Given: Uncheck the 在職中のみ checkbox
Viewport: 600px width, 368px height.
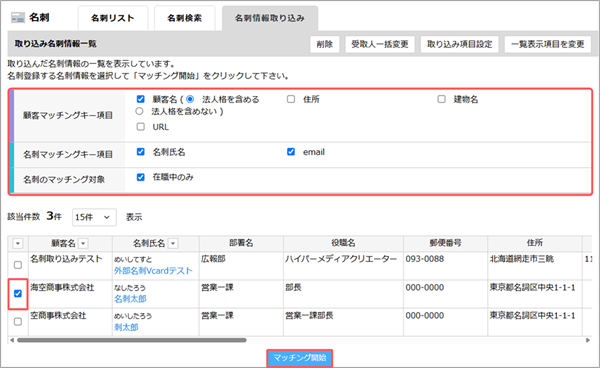Looking at the screenshot, I should [140, 177].
